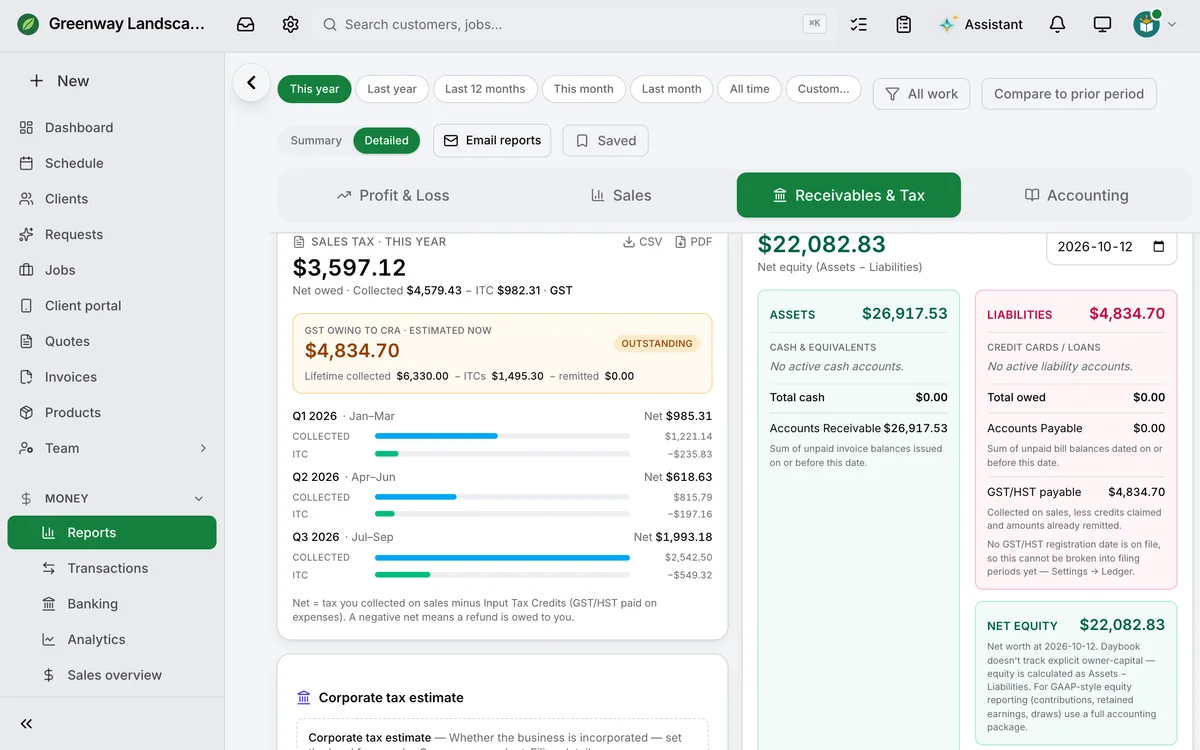
Task: Click Accounts Receivable $26,917.53 row
Action: (x=858, y=428)
